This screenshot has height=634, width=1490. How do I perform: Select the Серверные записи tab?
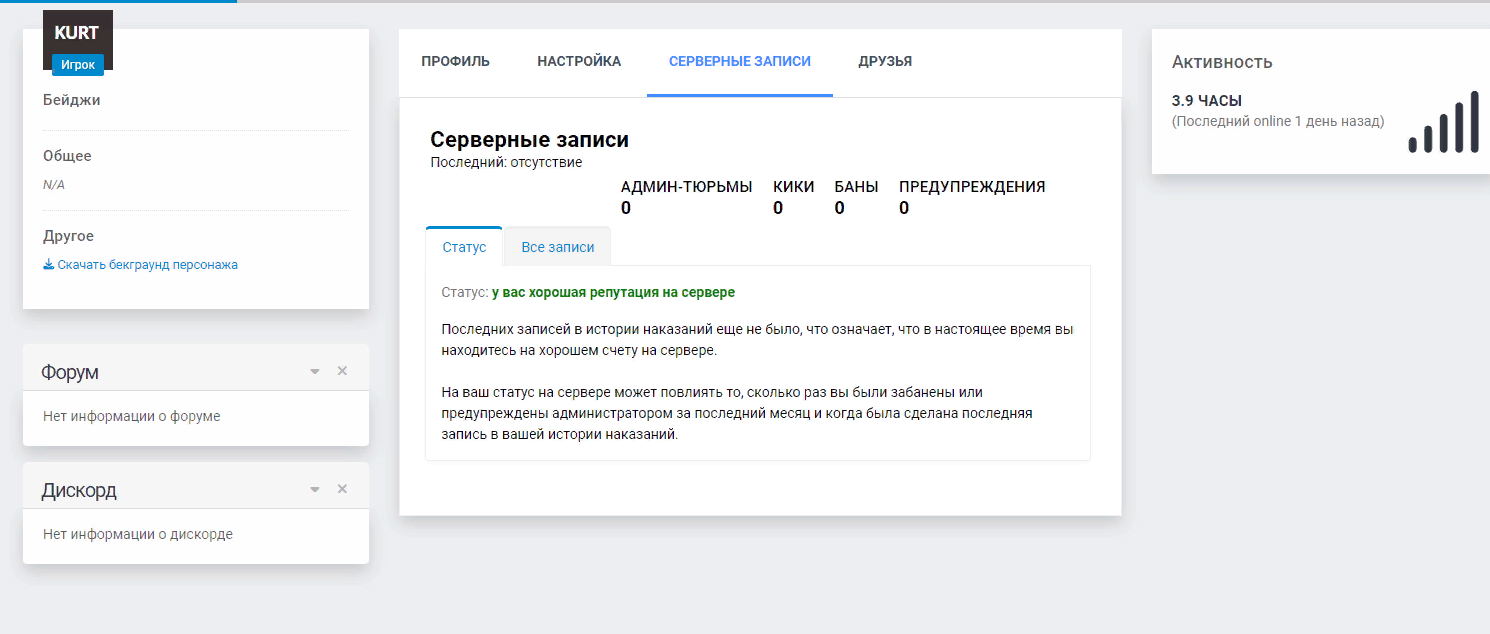click(x=740, y=62)
